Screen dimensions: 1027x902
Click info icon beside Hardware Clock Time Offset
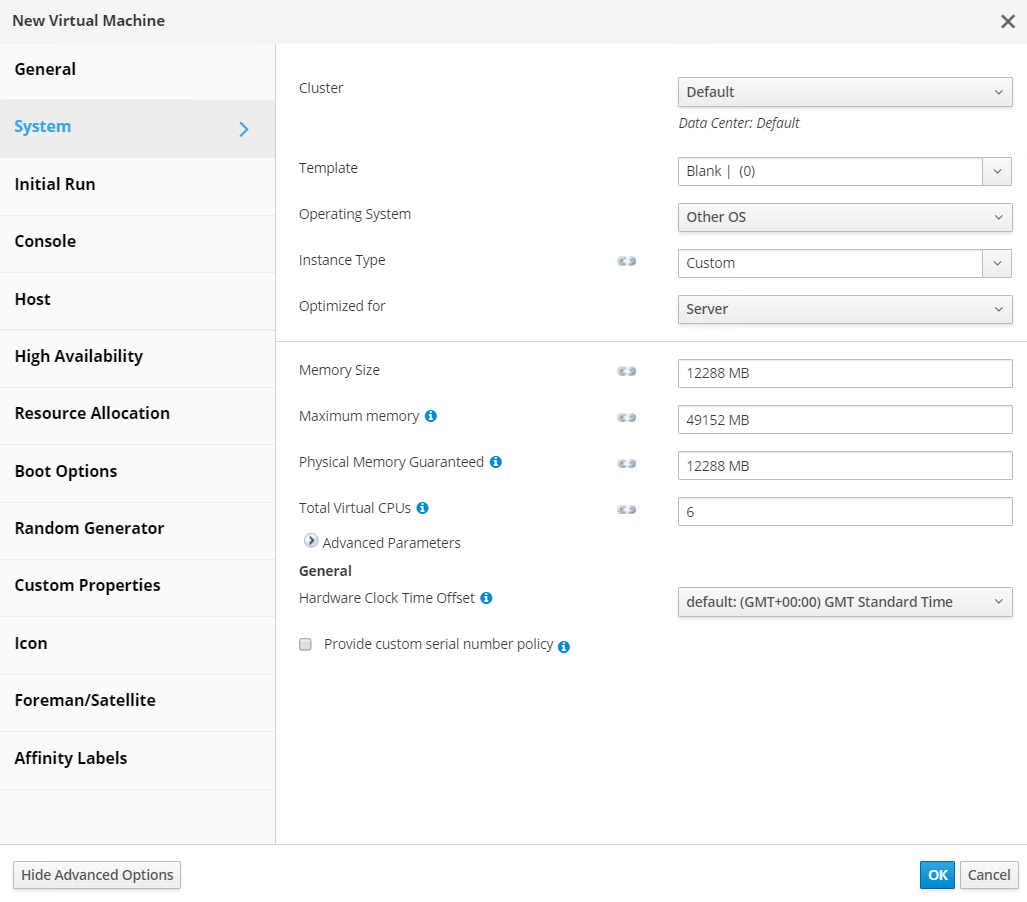(x=486, y=598)
